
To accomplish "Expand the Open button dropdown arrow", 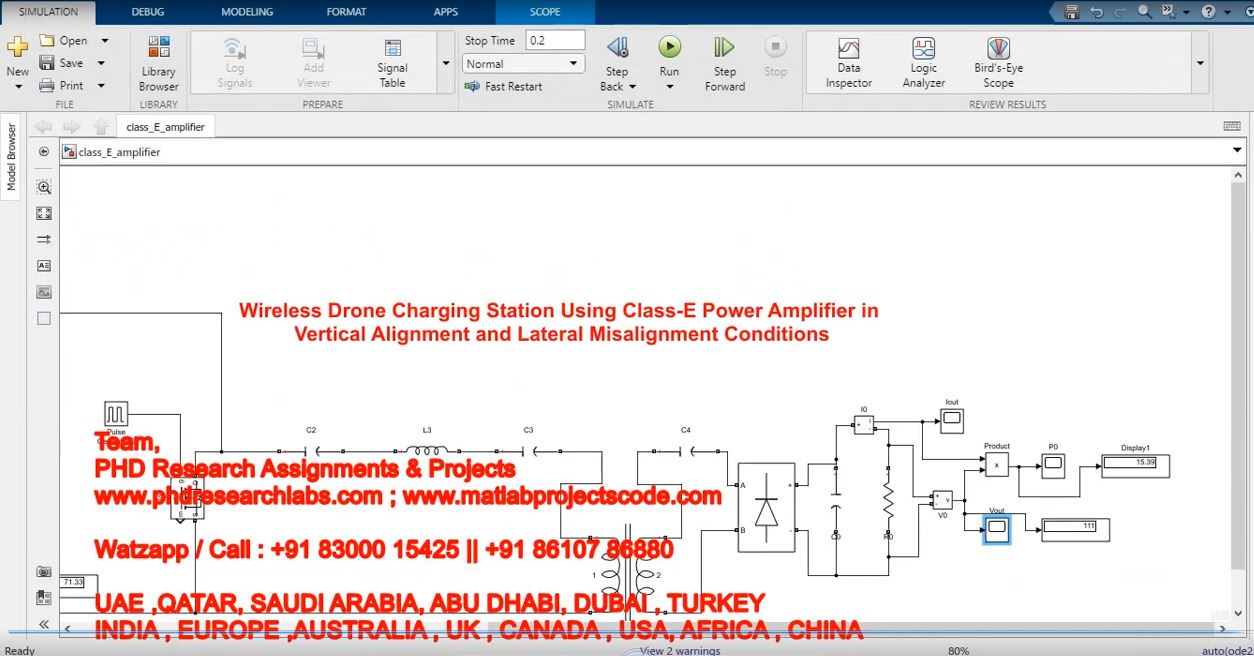I will tap(105, 41).
